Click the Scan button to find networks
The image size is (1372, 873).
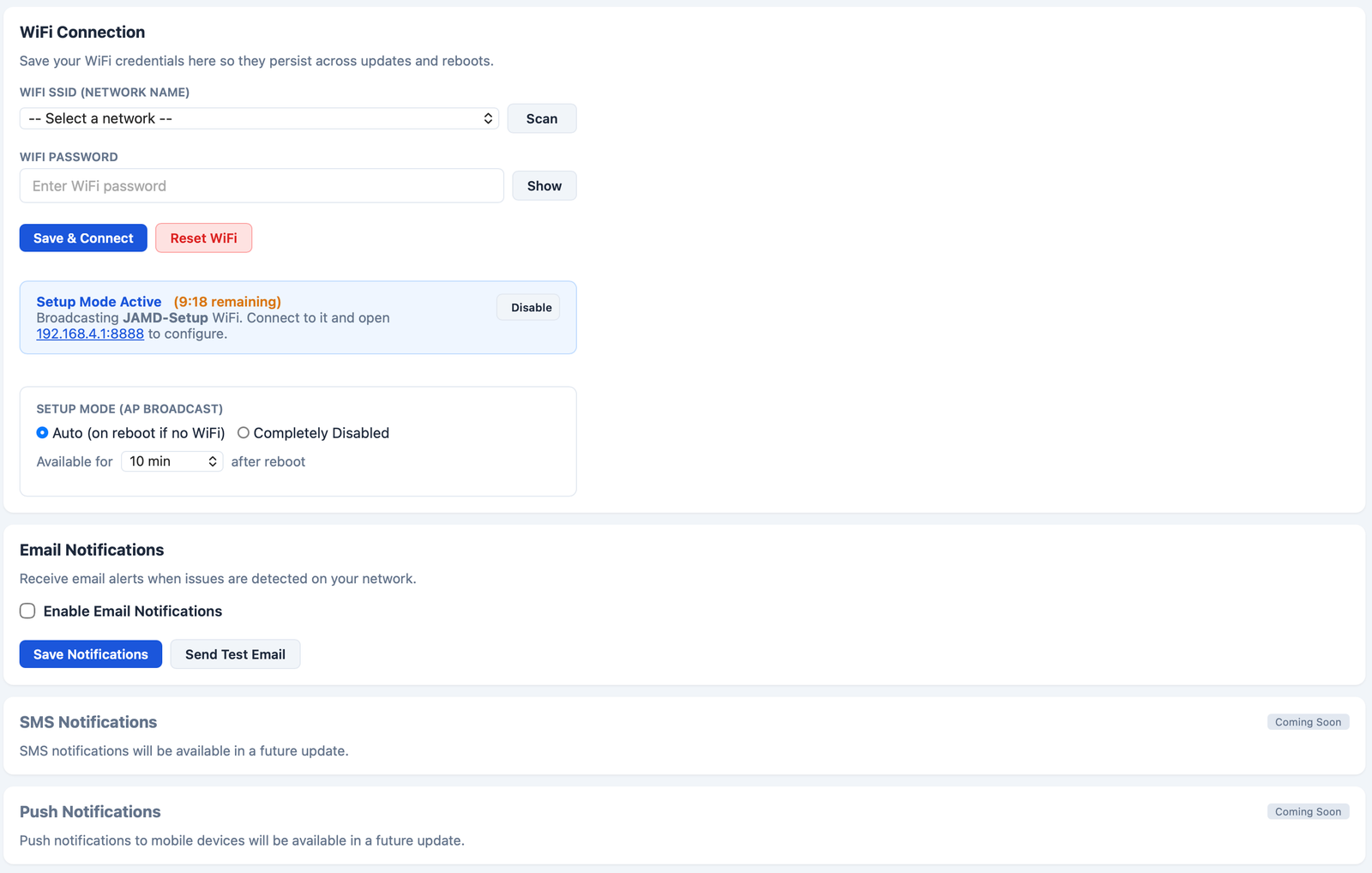pyautogui.click(x=541, y=118)
